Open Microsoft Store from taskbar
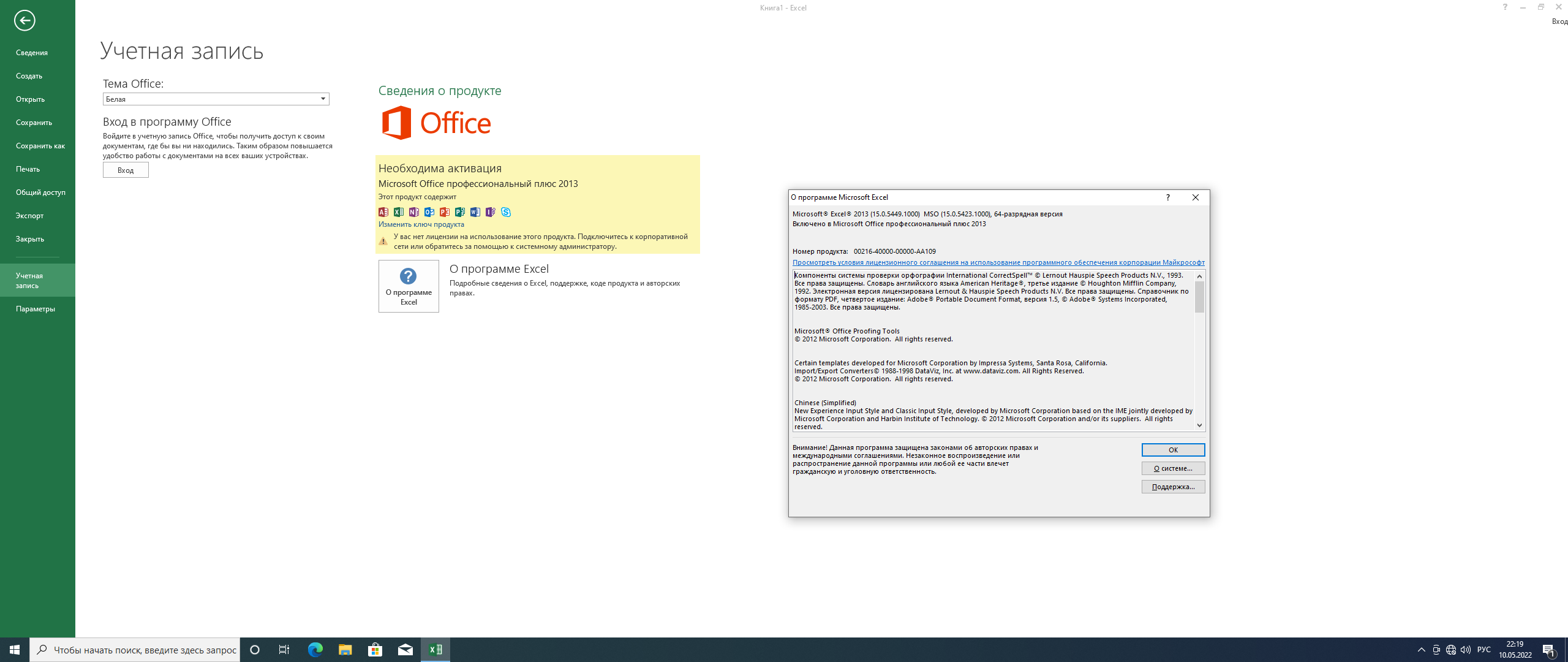 pyautogui.click(x=375, y=650)
